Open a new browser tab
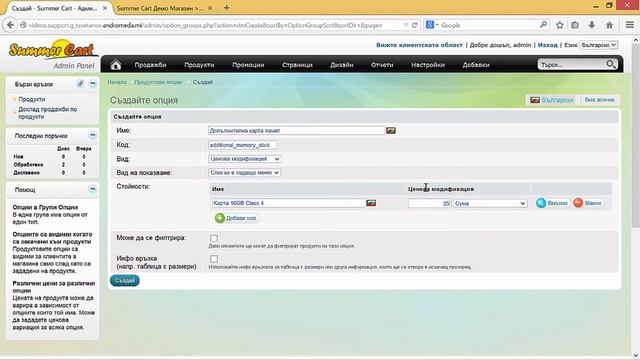The height and width of the screenshot is (360, 640). tap(227, 7)
